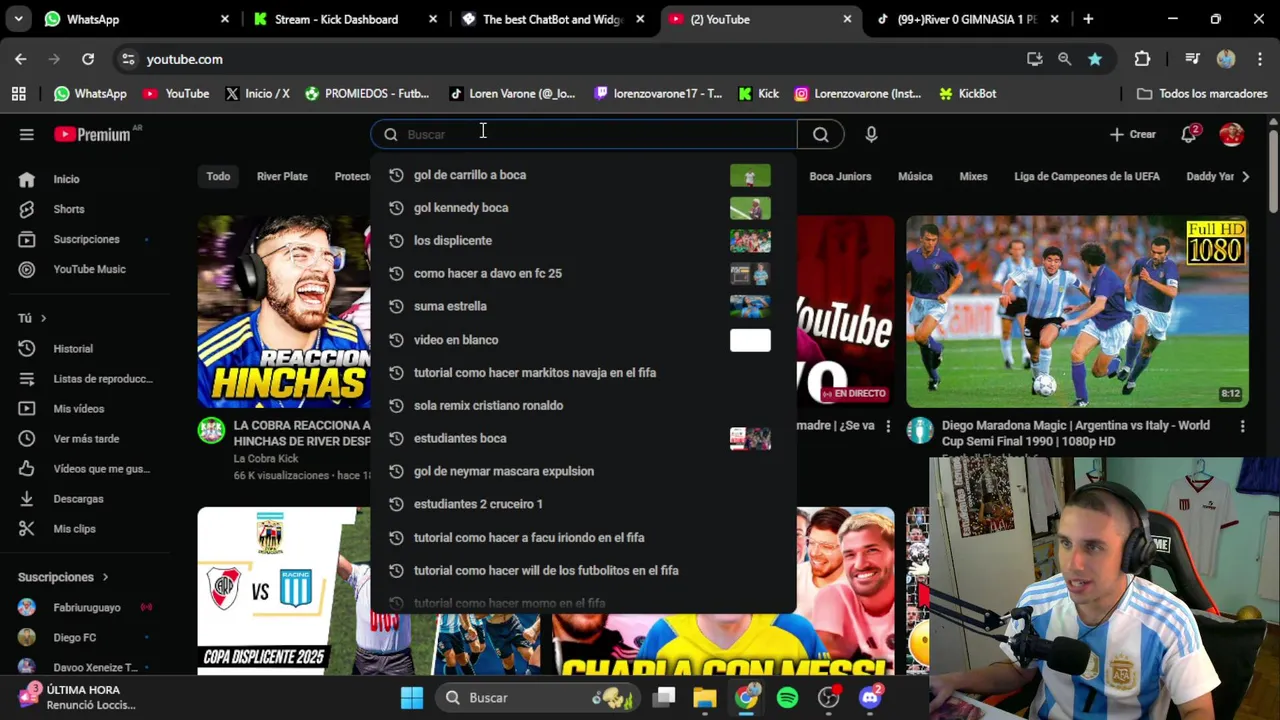Open Ver más tarde in sidebar
This screenshot has width=1280, height=720.
point(86,439)
